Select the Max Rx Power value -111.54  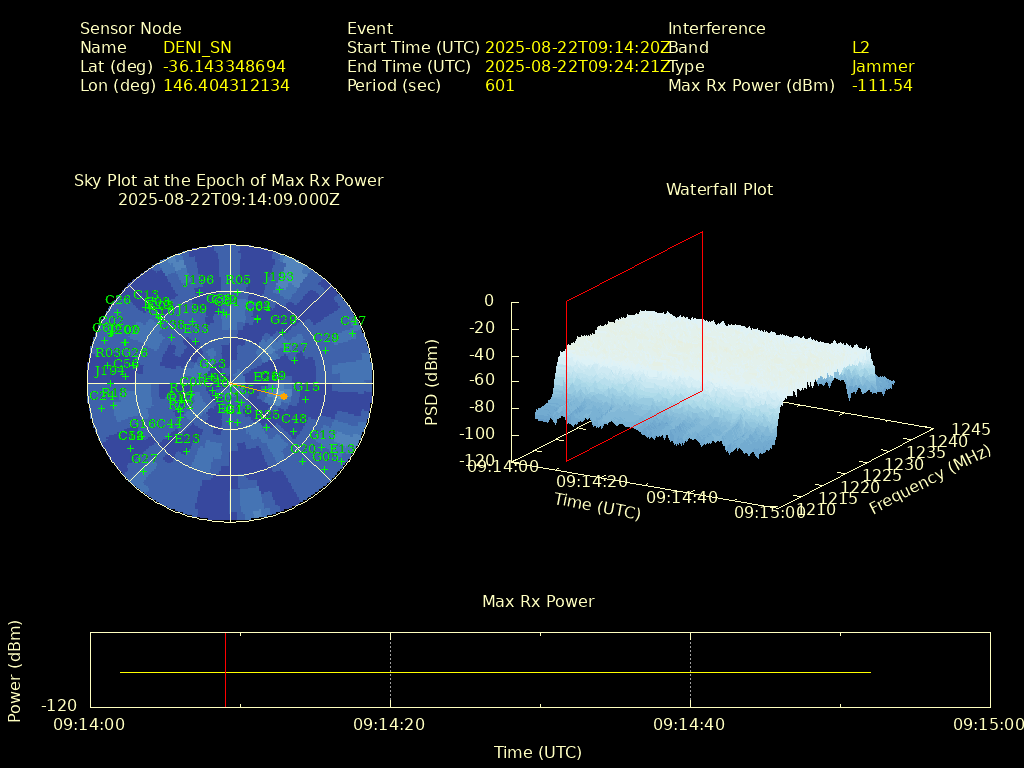tap(881, 86)
